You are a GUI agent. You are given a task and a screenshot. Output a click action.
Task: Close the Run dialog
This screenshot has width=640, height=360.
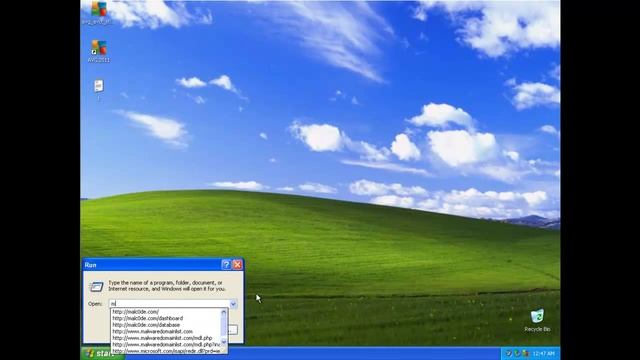coord(237,264)
